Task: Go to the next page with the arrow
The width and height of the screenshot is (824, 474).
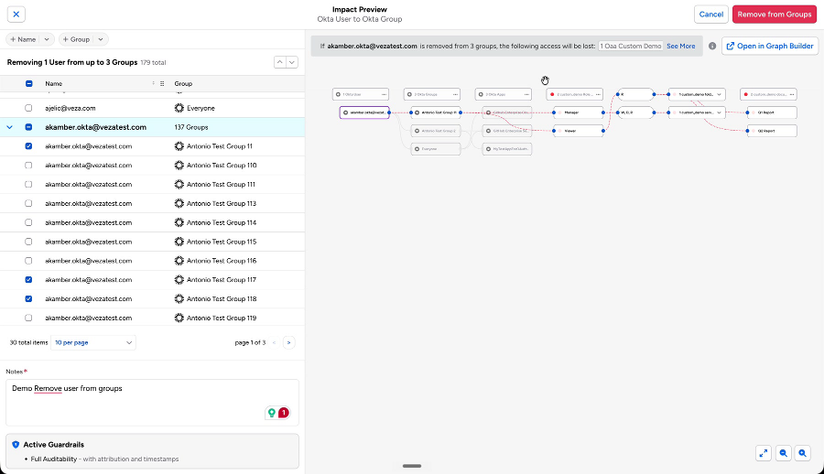Action: [289, 343]
